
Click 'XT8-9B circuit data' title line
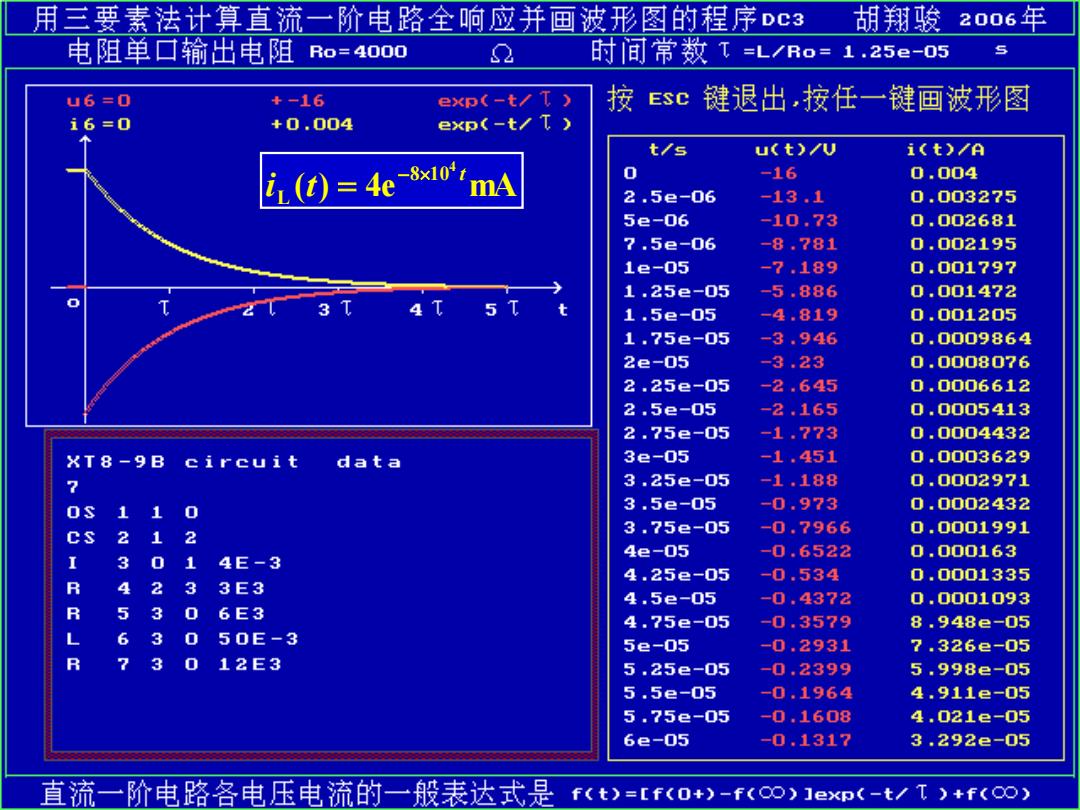click(x=233, y=461)
